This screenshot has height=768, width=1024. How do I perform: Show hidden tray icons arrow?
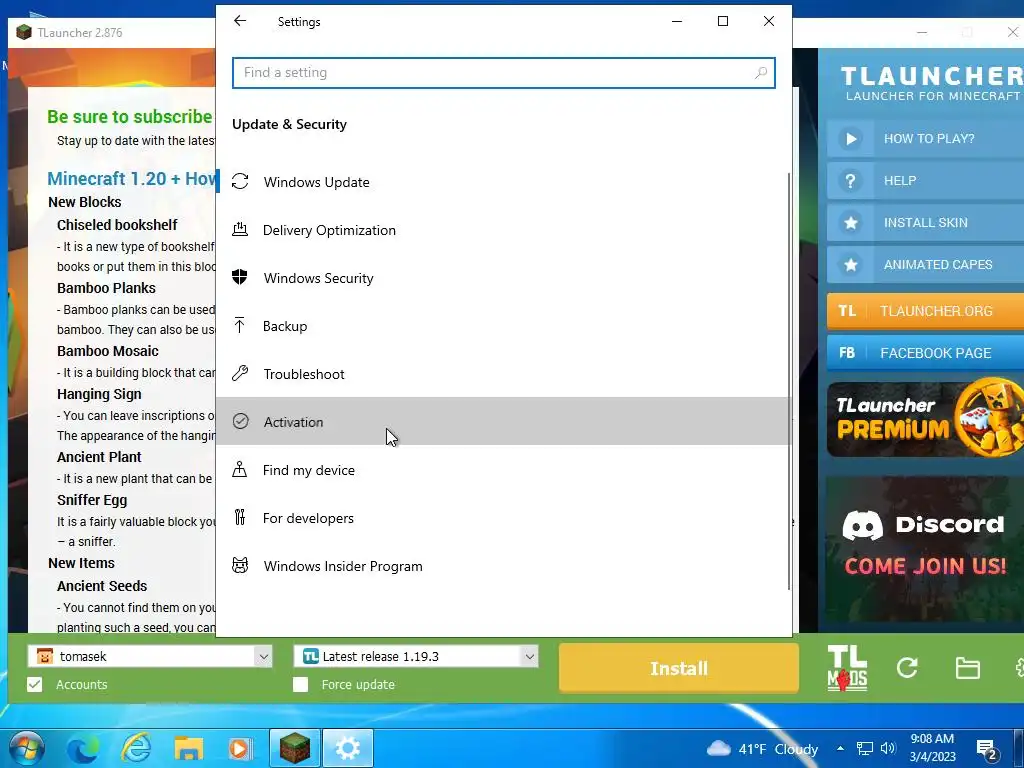pos(840,748)
